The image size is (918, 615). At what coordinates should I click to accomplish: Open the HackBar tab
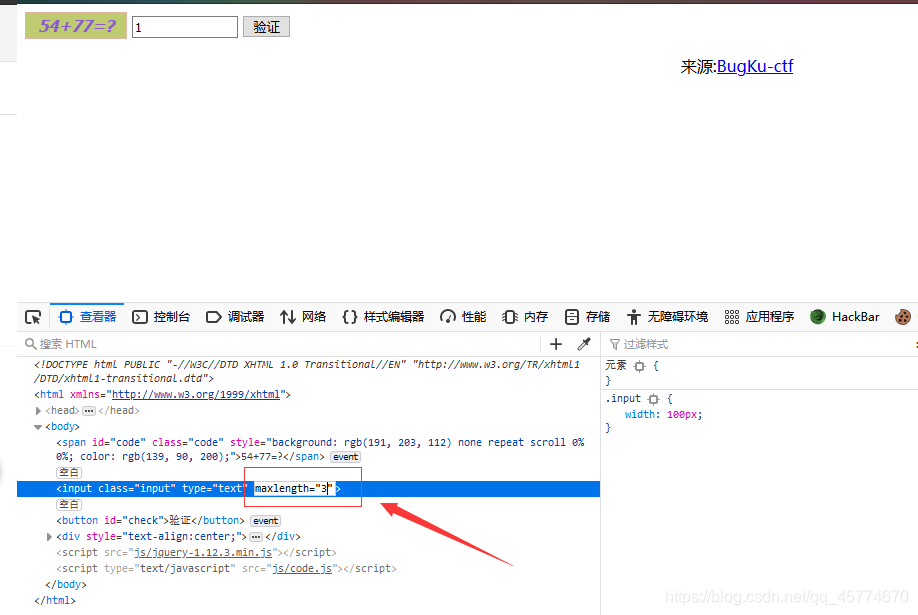point(845,317)
